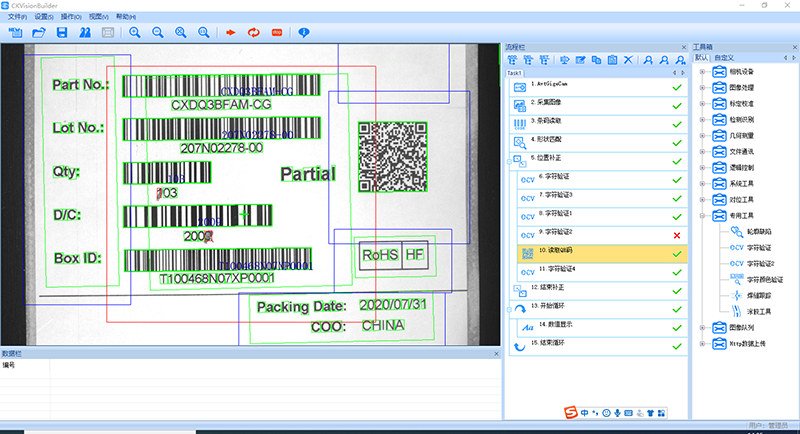Click the blue info bubble icon
800x434 pixels.
(x=304, y=33)
